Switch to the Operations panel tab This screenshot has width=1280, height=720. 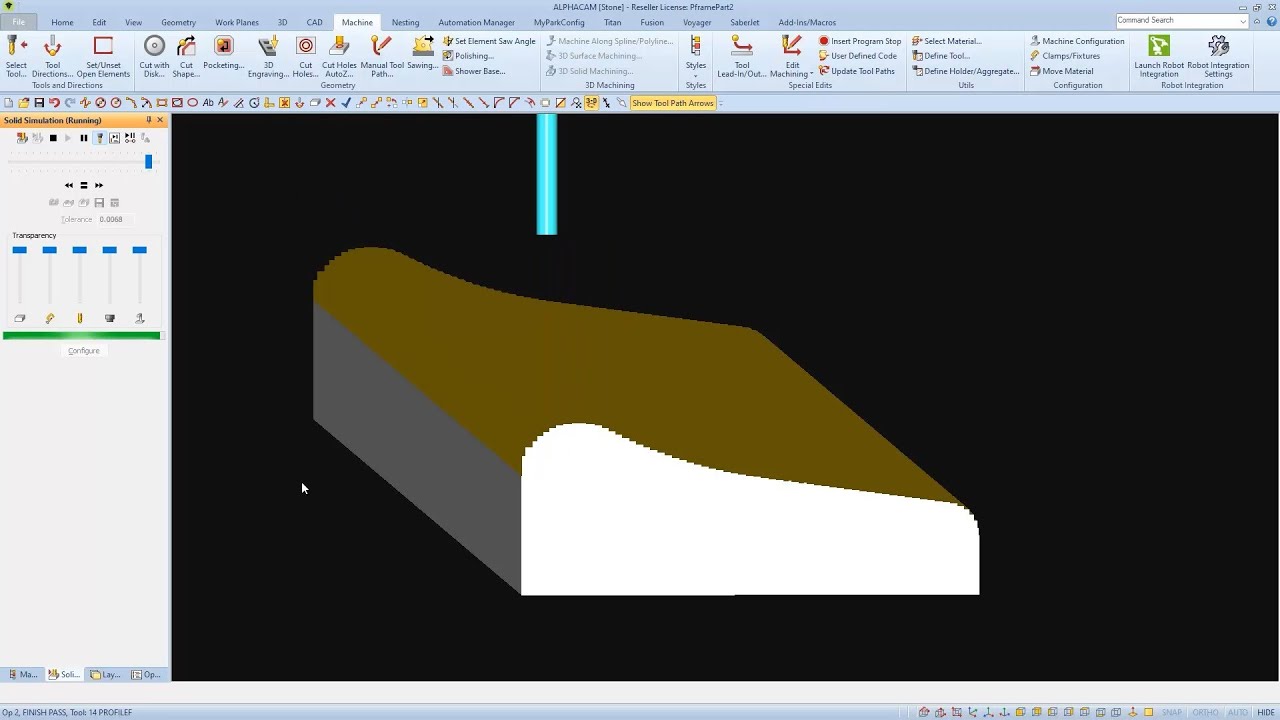click(x=146, y=674)
